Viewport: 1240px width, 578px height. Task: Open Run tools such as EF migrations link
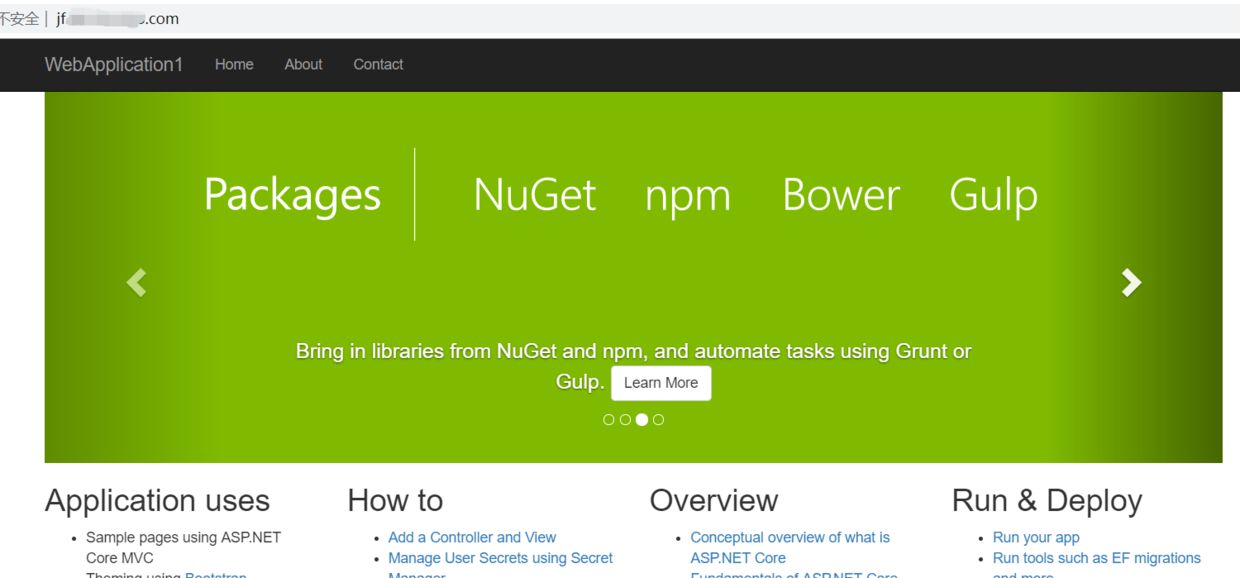click(1097, 558)
